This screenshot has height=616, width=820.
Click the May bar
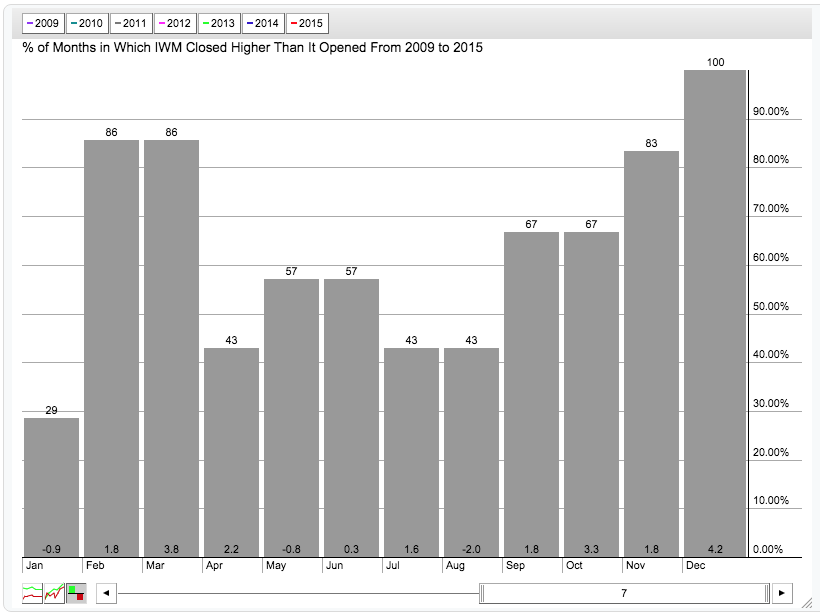[x=291, y=418]
